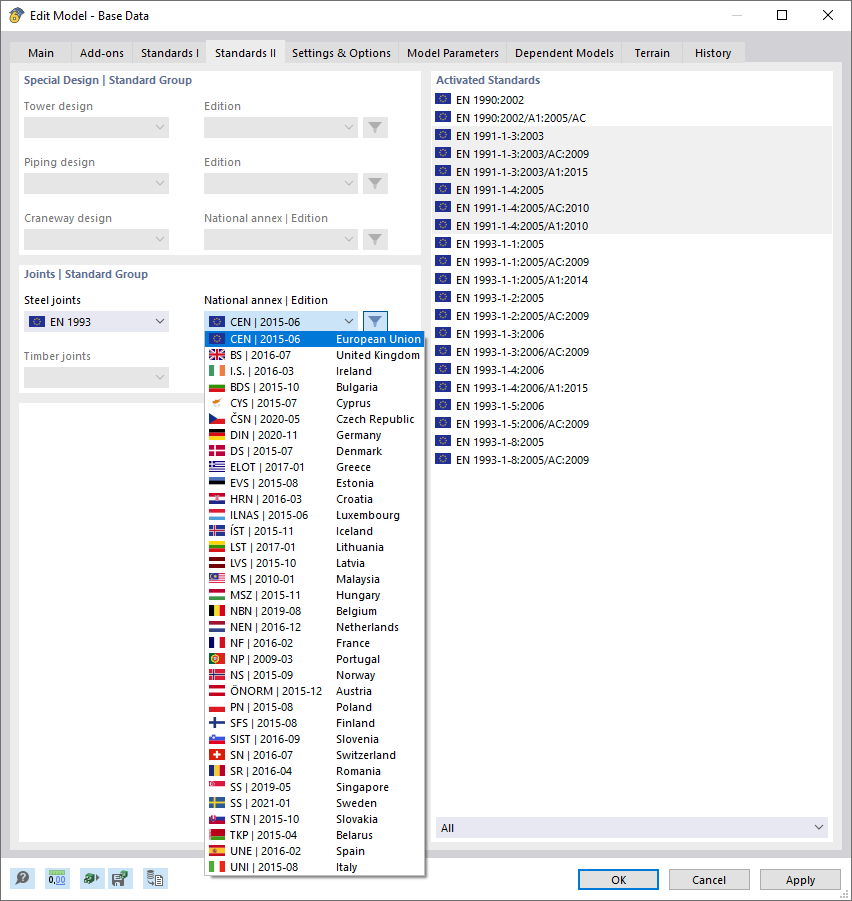Switch to the Dependent Models tab
852x901 pixels.
tap(564, 53)
